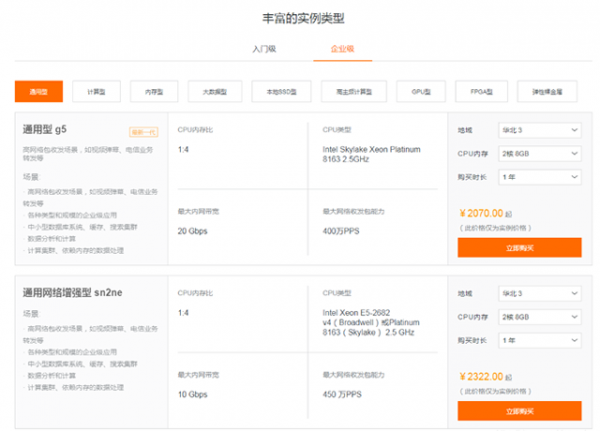The image size is (600, 431).
Task: Click 立即购买 for 通用网络增强型 sn2ne
Action: [518, 411]
